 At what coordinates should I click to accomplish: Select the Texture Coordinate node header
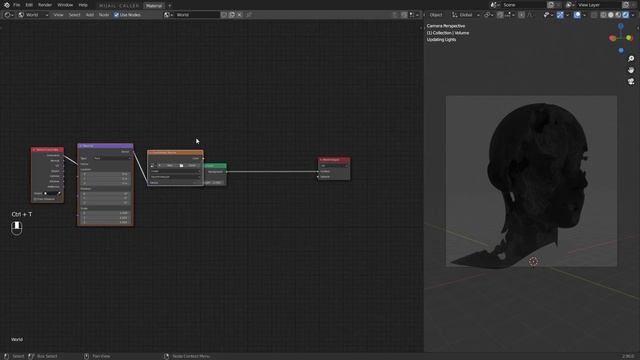coord(47,150)
